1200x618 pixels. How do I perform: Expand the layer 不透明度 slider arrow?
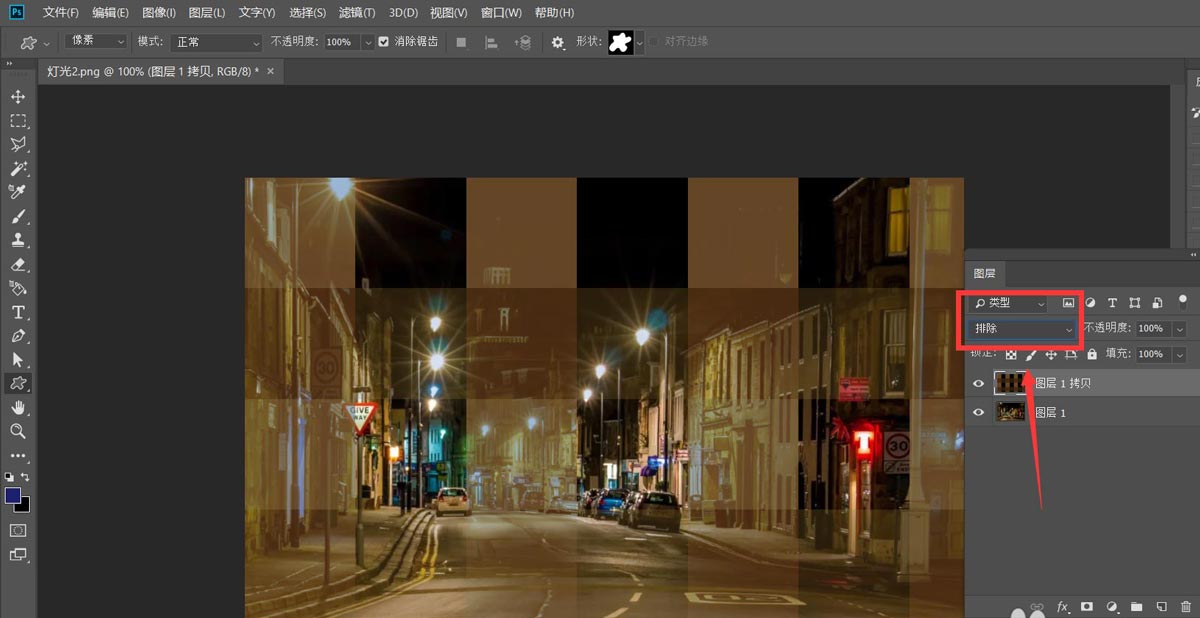tap(1180, 328)
